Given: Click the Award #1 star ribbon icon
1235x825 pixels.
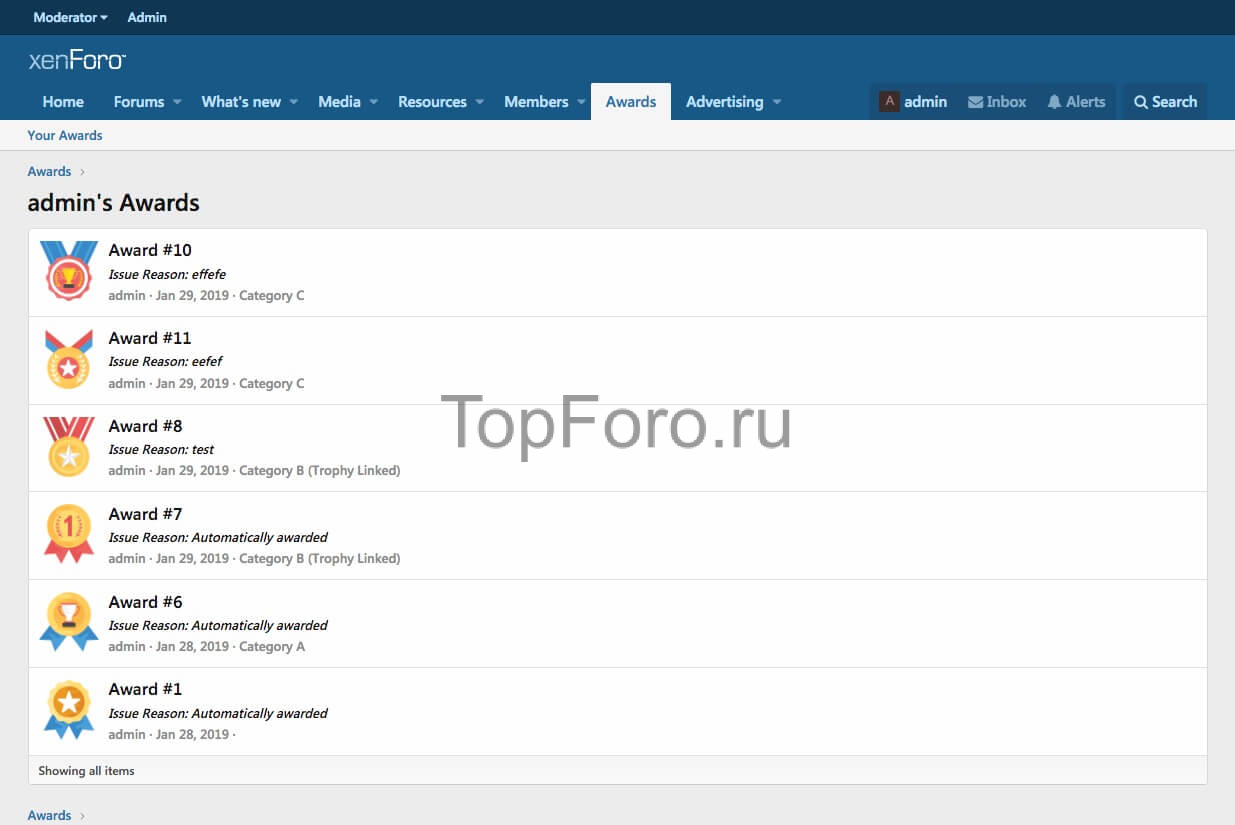Looking at the screenshot, I should tap(69, 710).
